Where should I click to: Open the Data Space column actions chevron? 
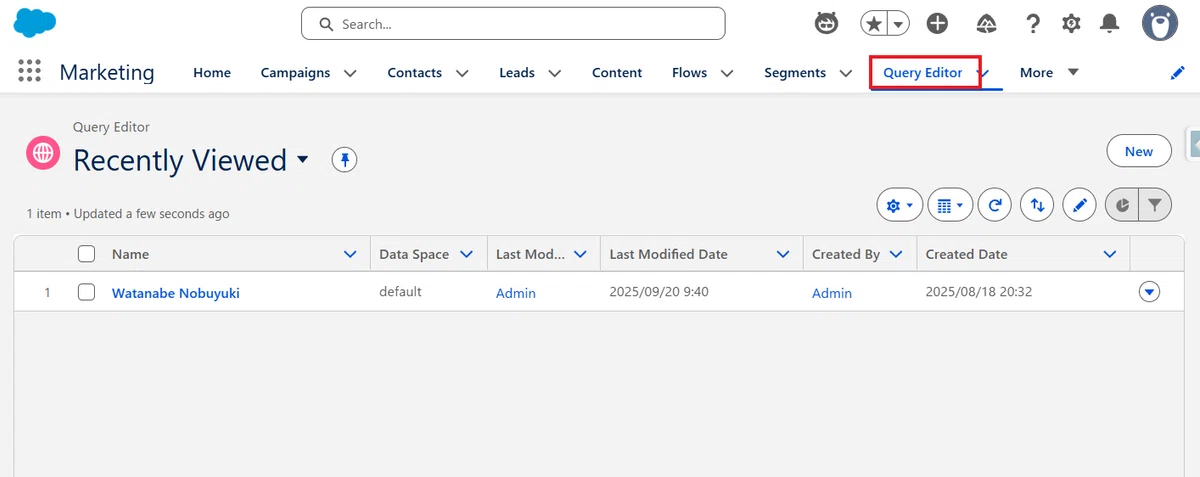click(466, 254)
